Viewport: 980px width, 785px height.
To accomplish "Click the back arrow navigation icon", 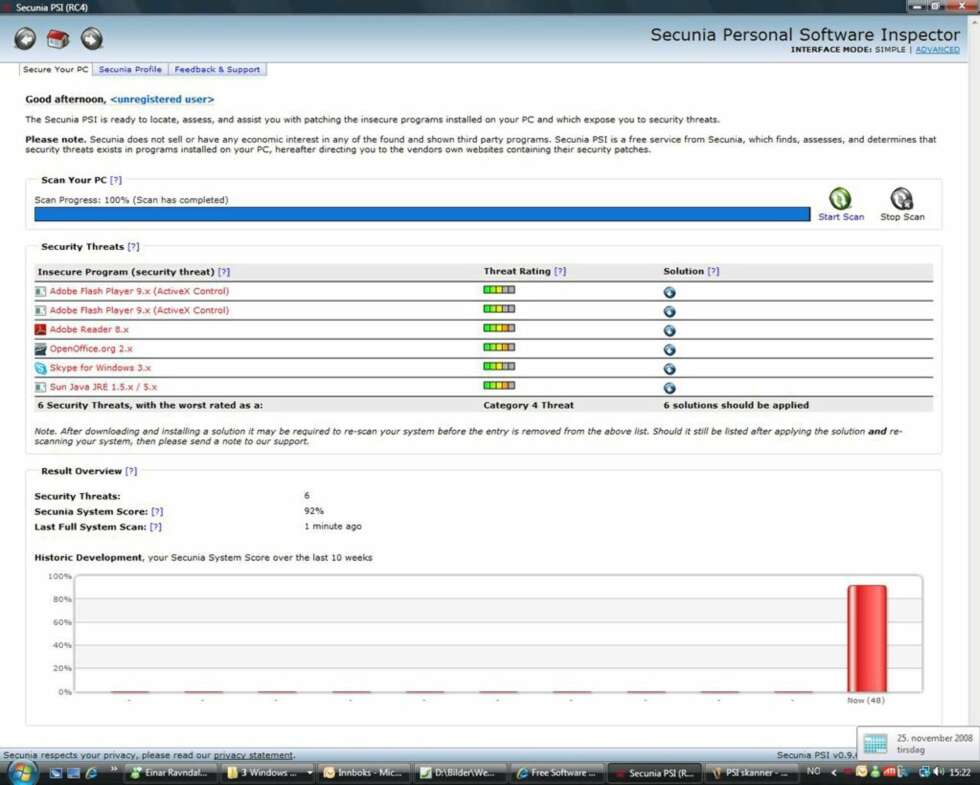I will [25, 39].
